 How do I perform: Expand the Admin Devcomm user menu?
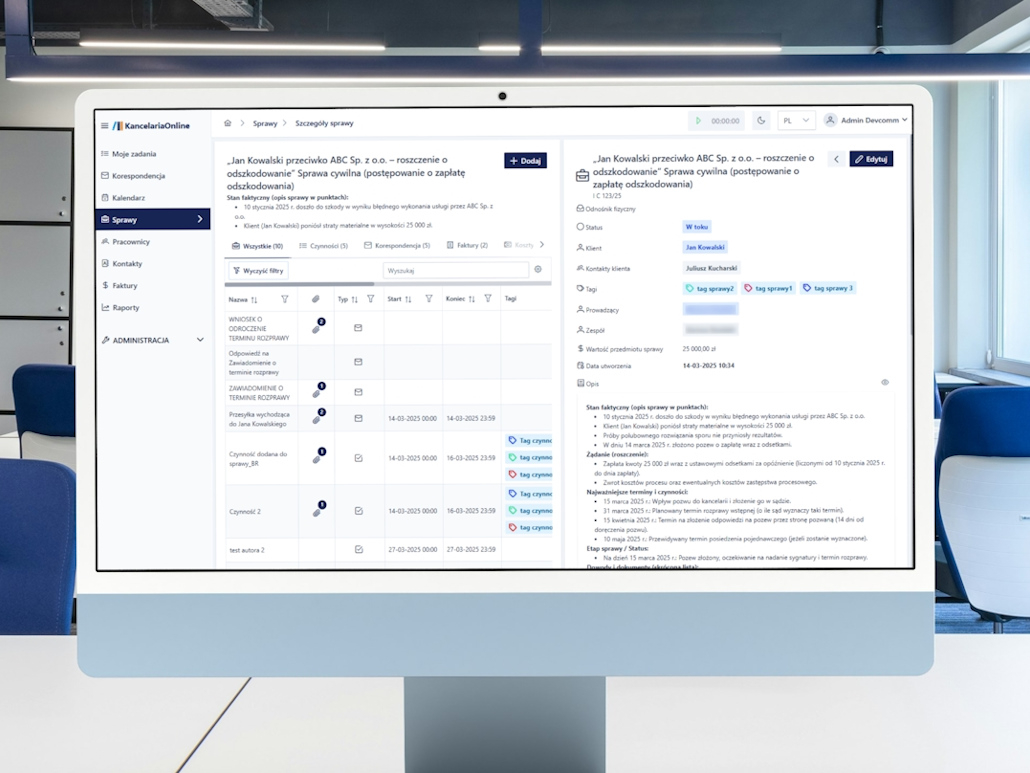click(866, 120)
